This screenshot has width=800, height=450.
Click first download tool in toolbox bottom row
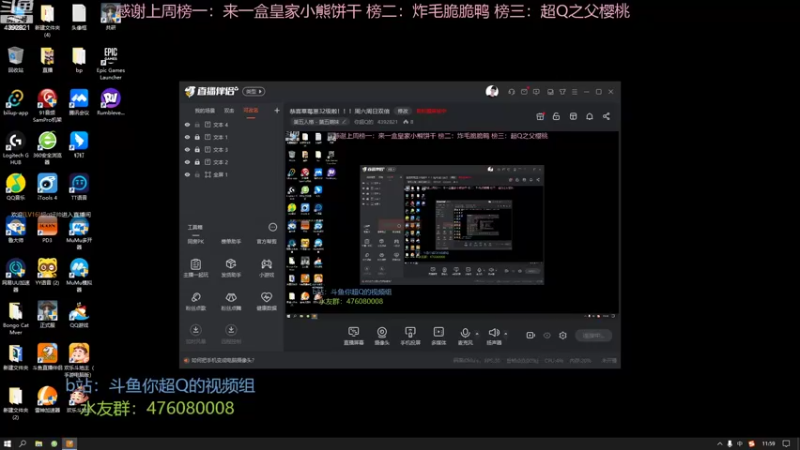tap(195, 334)
